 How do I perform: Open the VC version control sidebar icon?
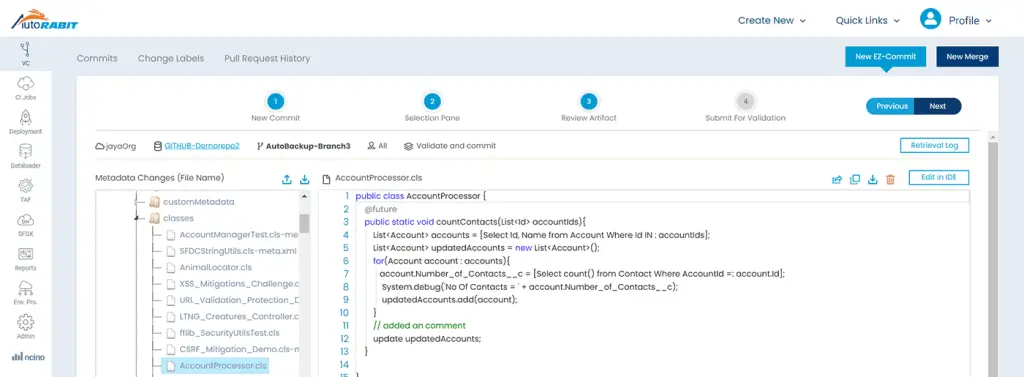click(x=25, y=54)
